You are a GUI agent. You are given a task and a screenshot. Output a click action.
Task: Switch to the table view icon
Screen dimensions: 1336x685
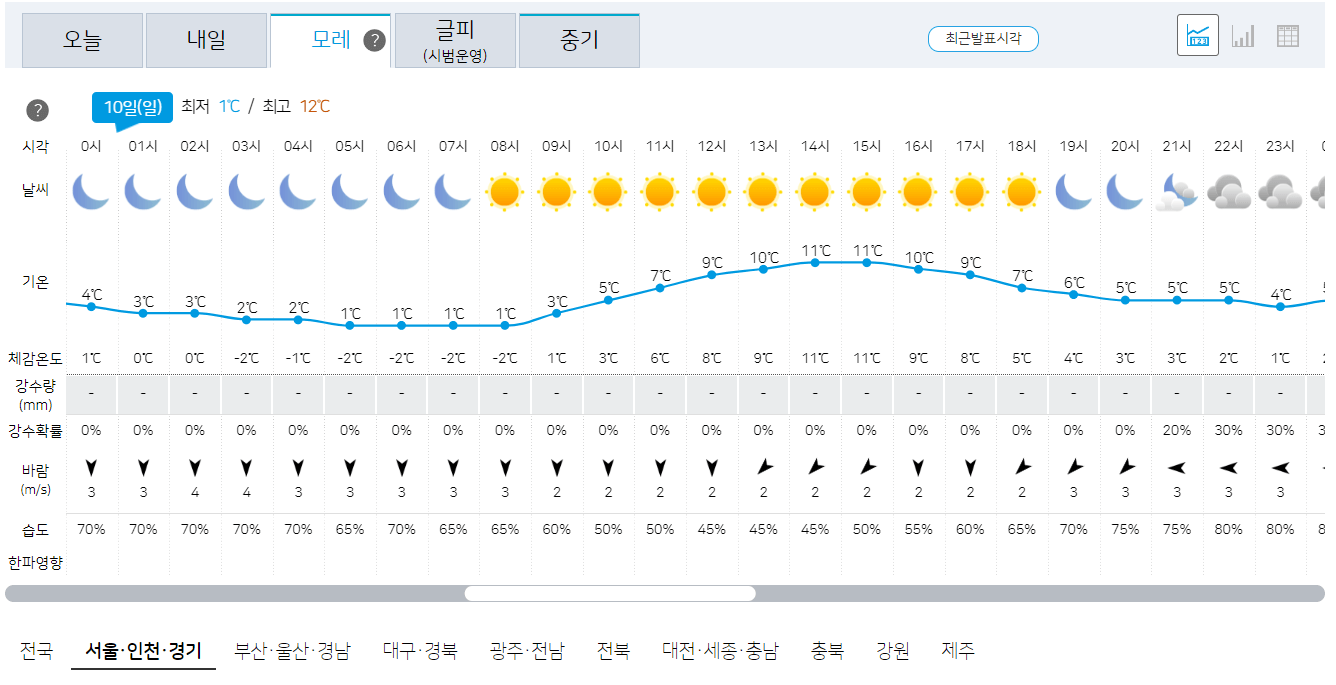click(x=1289, y=33)
